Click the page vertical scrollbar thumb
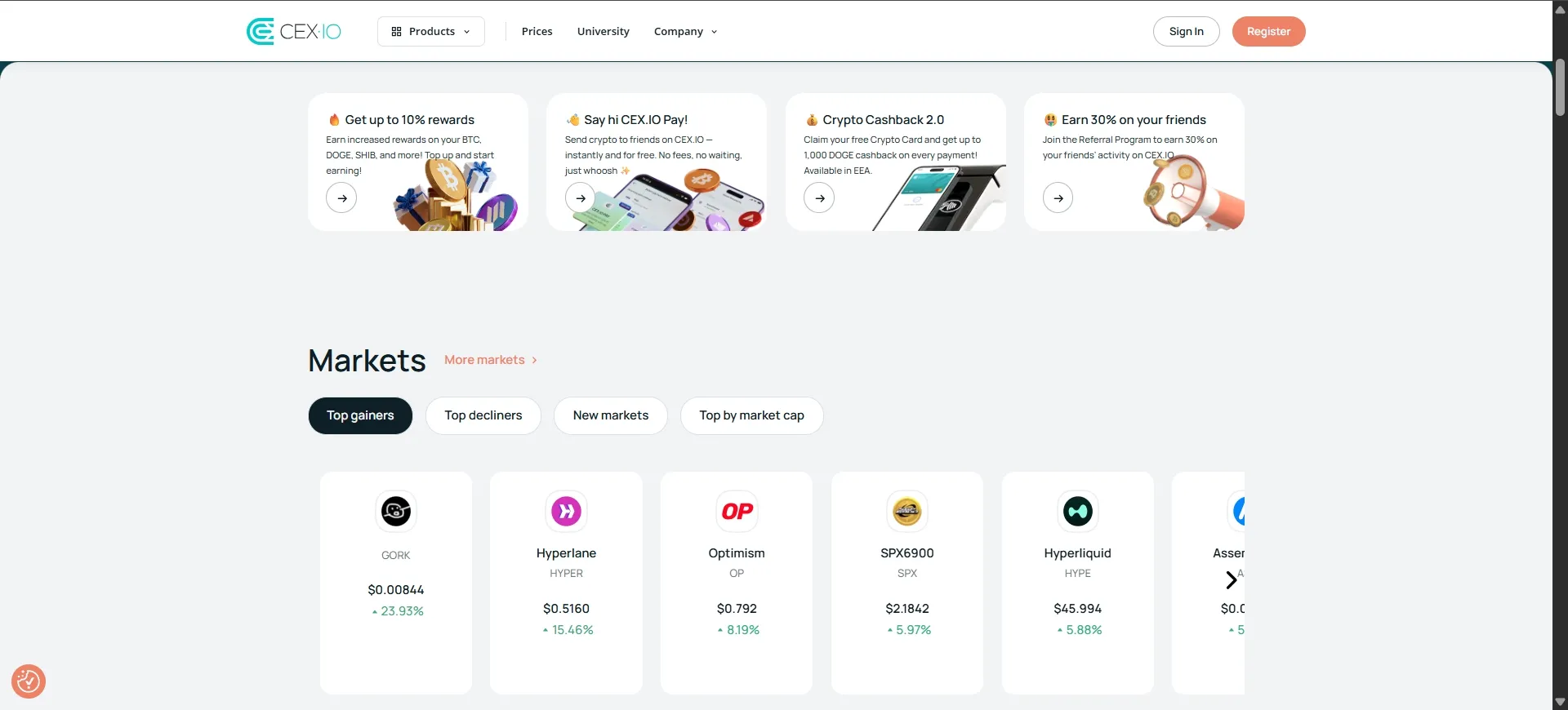 (1560, 87)
